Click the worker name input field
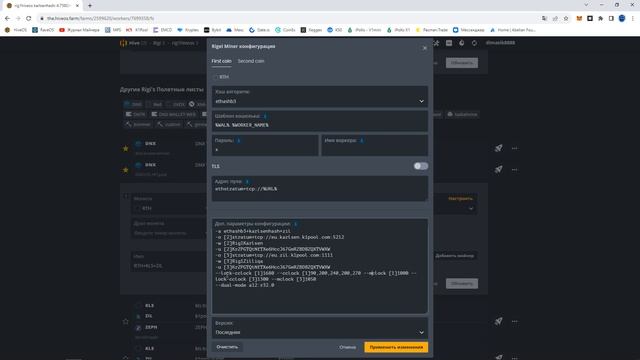Image resolution: width=640 pixels, height=360 pixels. pyautogui.click(x=374, y=145)
